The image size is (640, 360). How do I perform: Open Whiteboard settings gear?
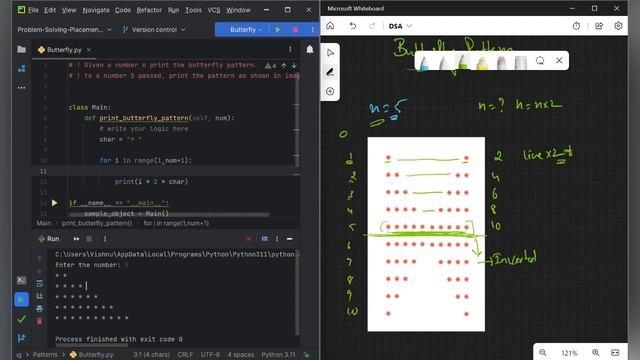618,26
